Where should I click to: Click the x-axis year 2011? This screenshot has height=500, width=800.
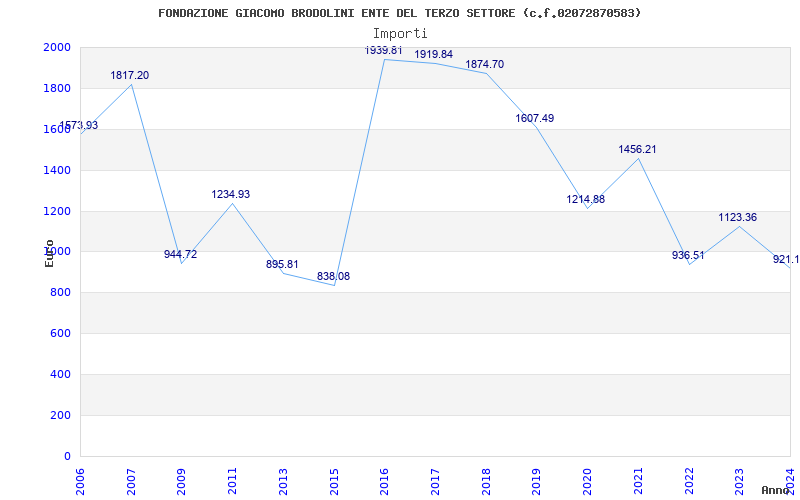point(232,482)
